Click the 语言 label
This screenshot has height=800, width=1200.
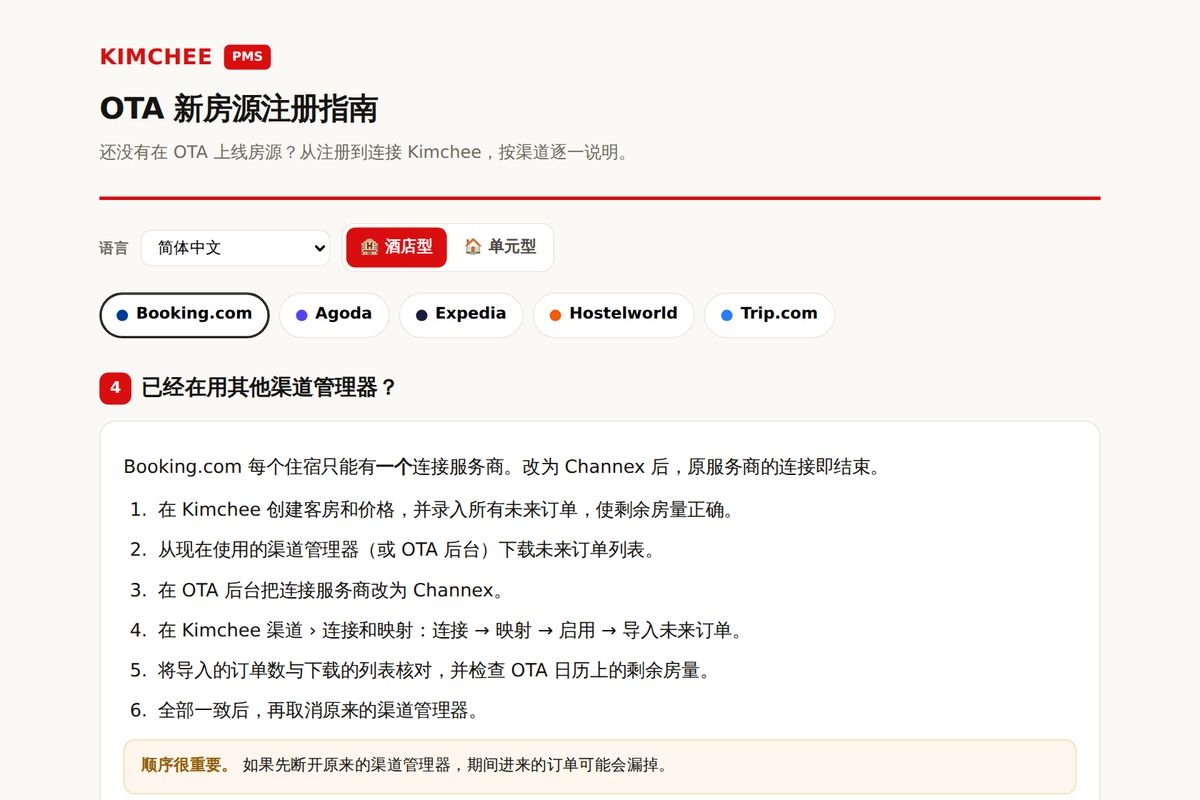point(114,248)
